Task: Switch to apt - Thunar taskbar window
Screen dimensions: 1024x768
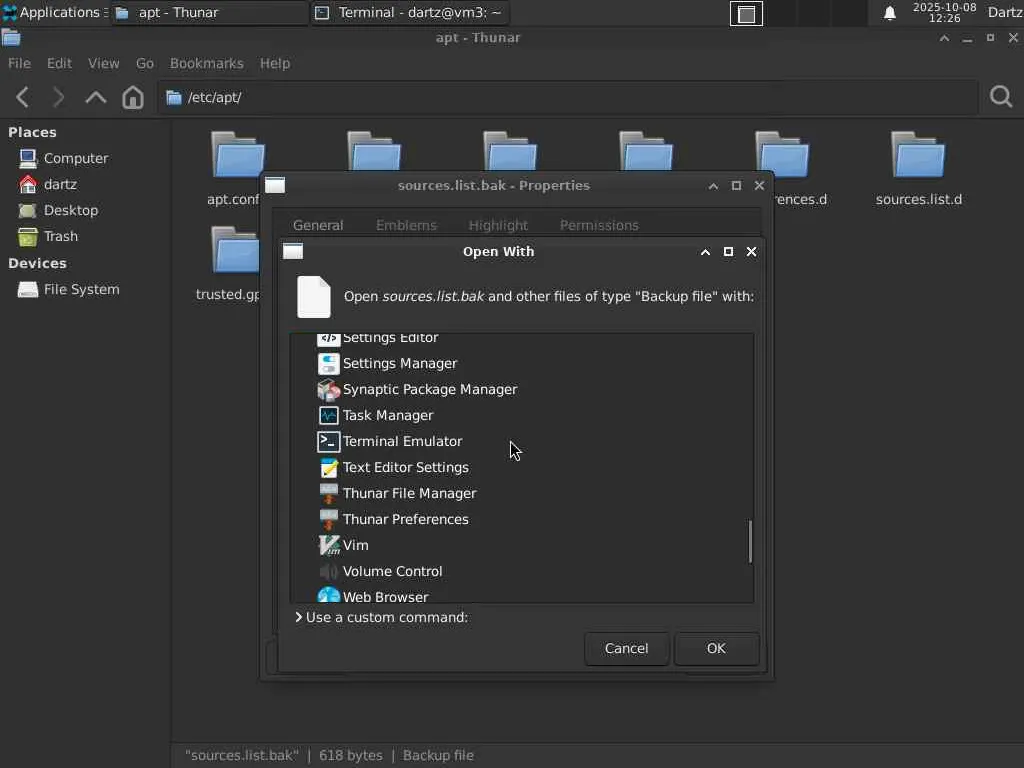Action: click(210, 13)
